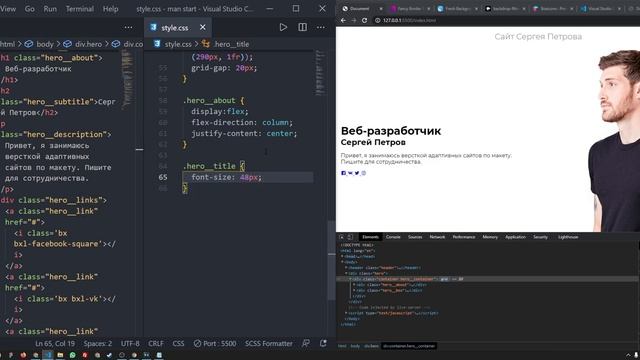Click the bxl-facebook-square class text
640x360 pixels.
56,244
